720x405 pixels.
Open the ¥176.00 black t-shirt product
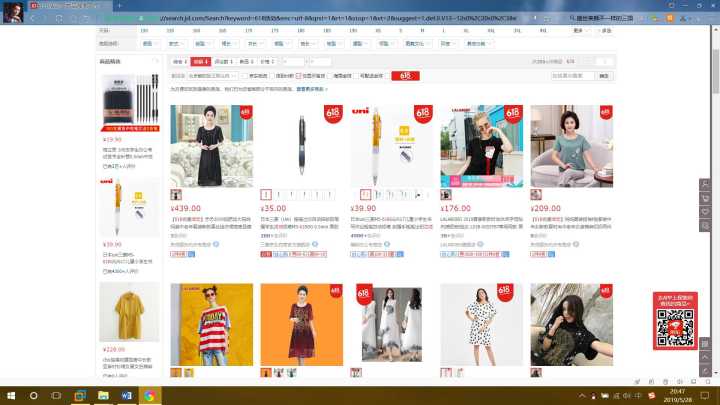click(481, 146)
